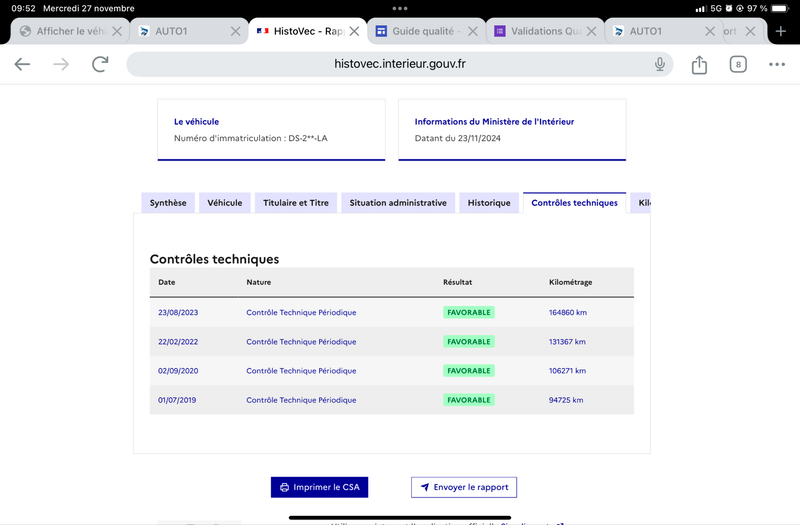This screenshot has height=525, width=800.
Task: Open the partially visible Kilométrage tab
Action: (x=641, y=203)
